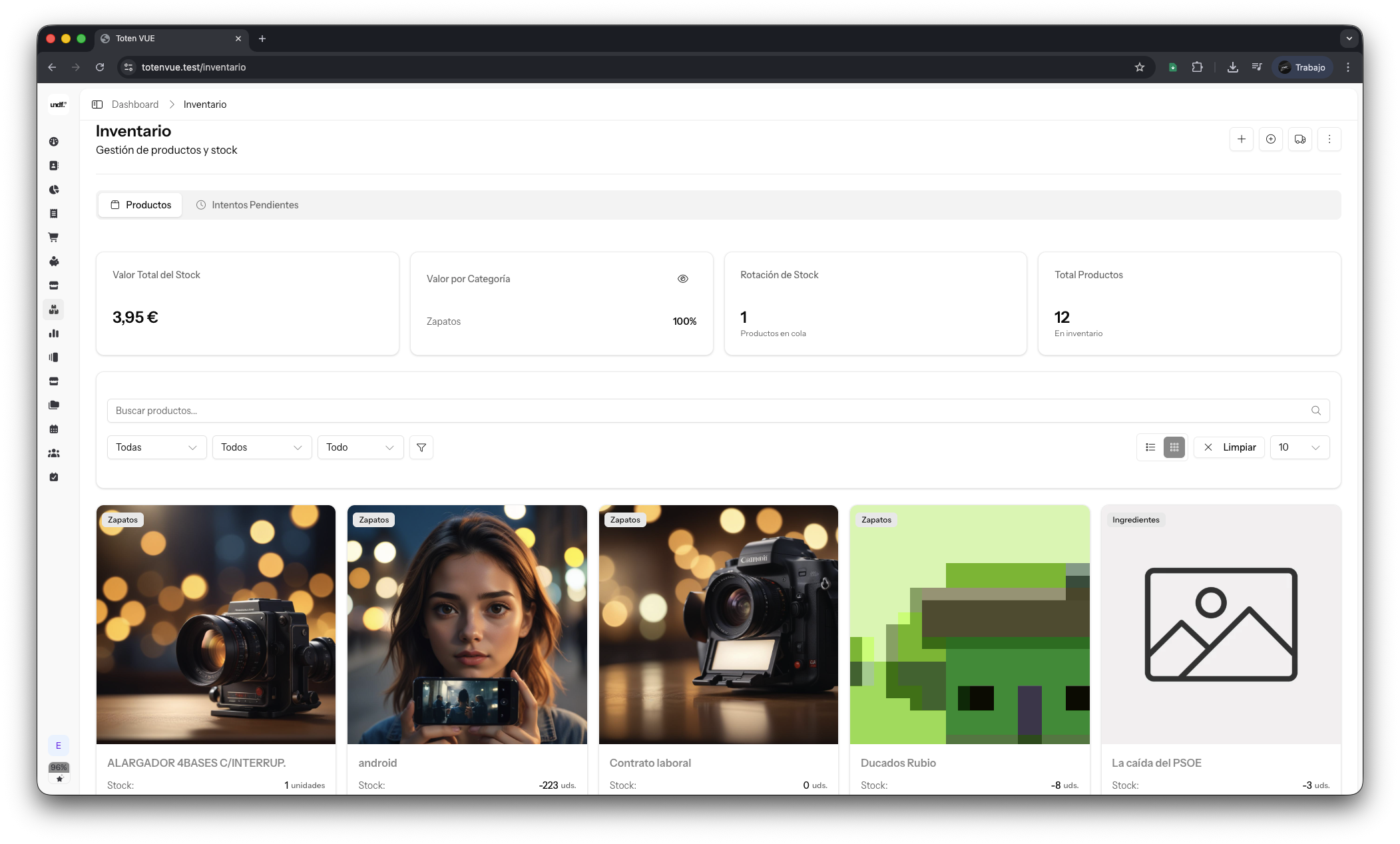Click the plain plus add button
This screenshot has width=1400, height=844.
click(1242, 139)
